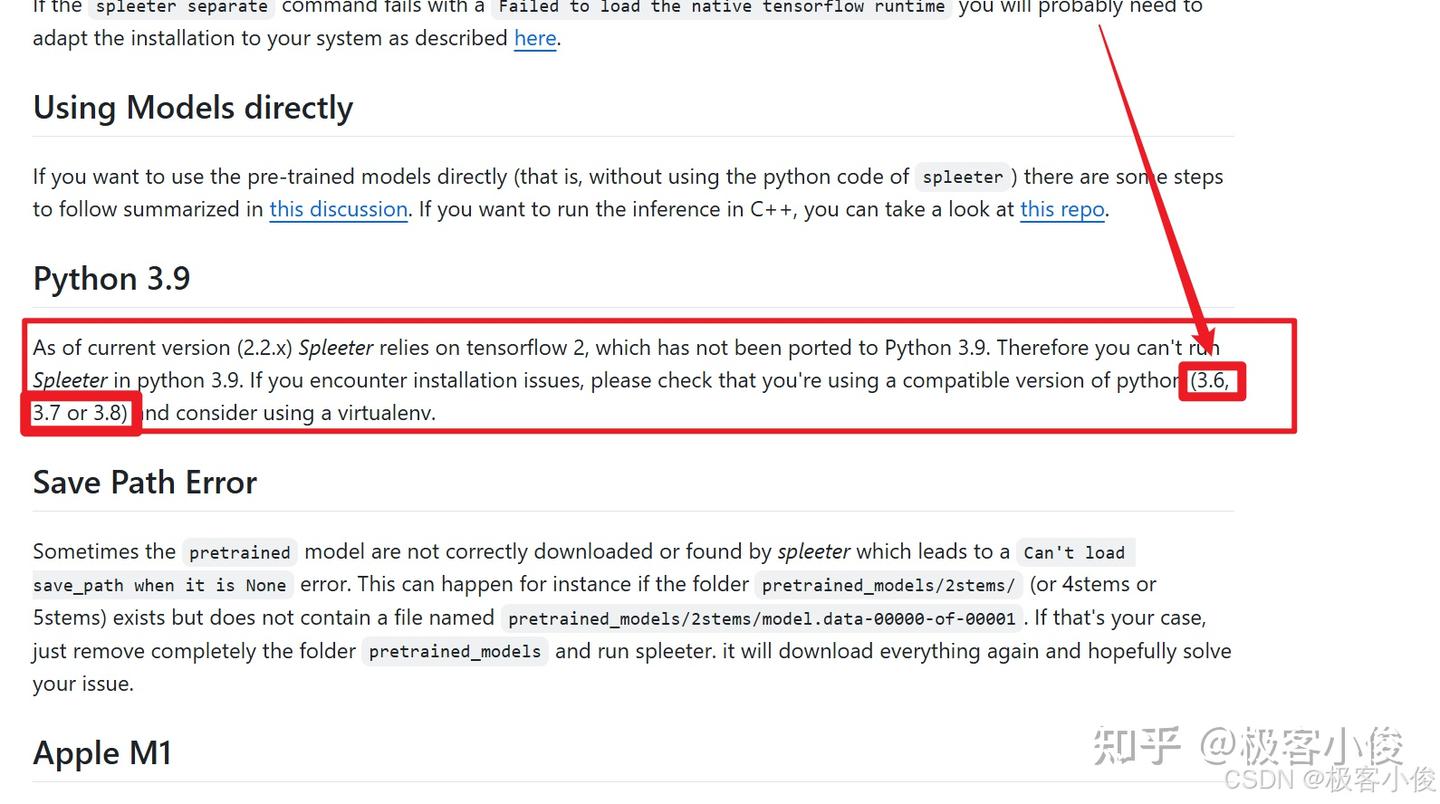Follow the 'this repo' C++ link
Image resolution: width=1440 pixels, height=804 pixels.
tap(1061, 210)
